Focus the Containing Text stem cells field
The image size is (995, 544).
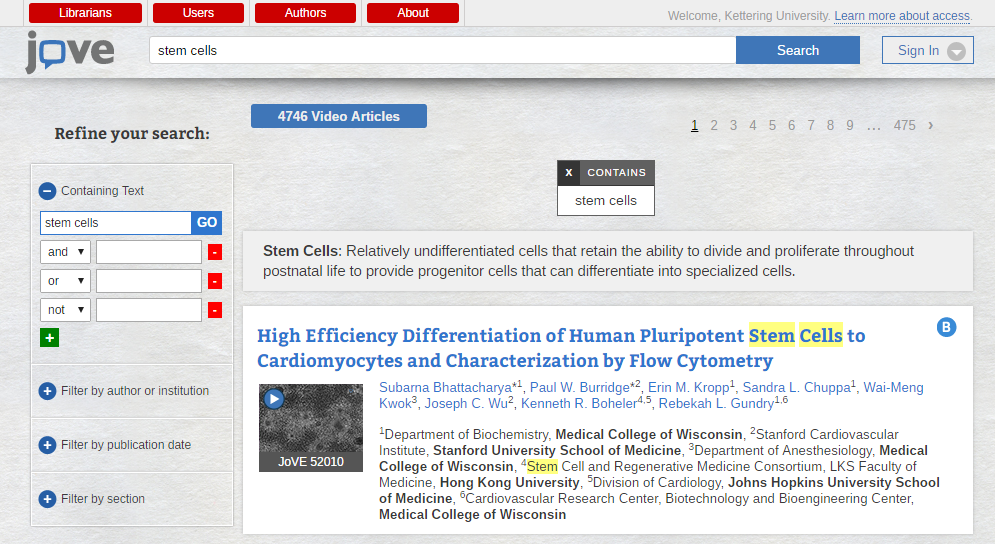115,223
